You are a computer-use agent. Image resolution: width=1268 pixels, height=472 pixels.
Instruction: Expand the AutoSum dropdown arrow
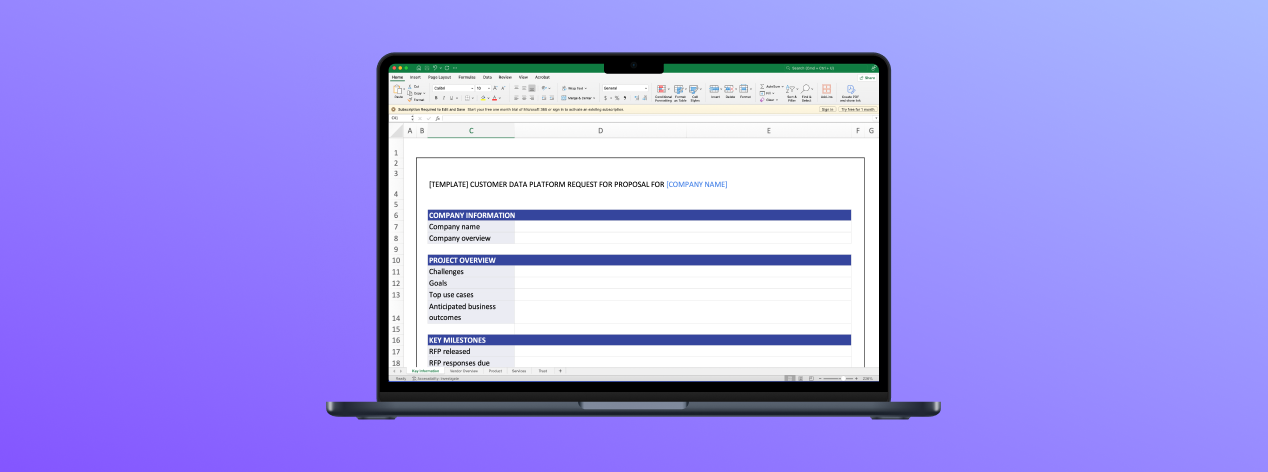[782, 86]
